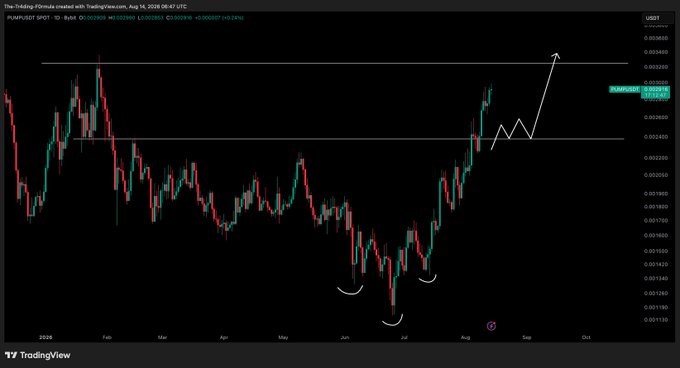
Task: Click the close value C0.002916
Action: 180,18
